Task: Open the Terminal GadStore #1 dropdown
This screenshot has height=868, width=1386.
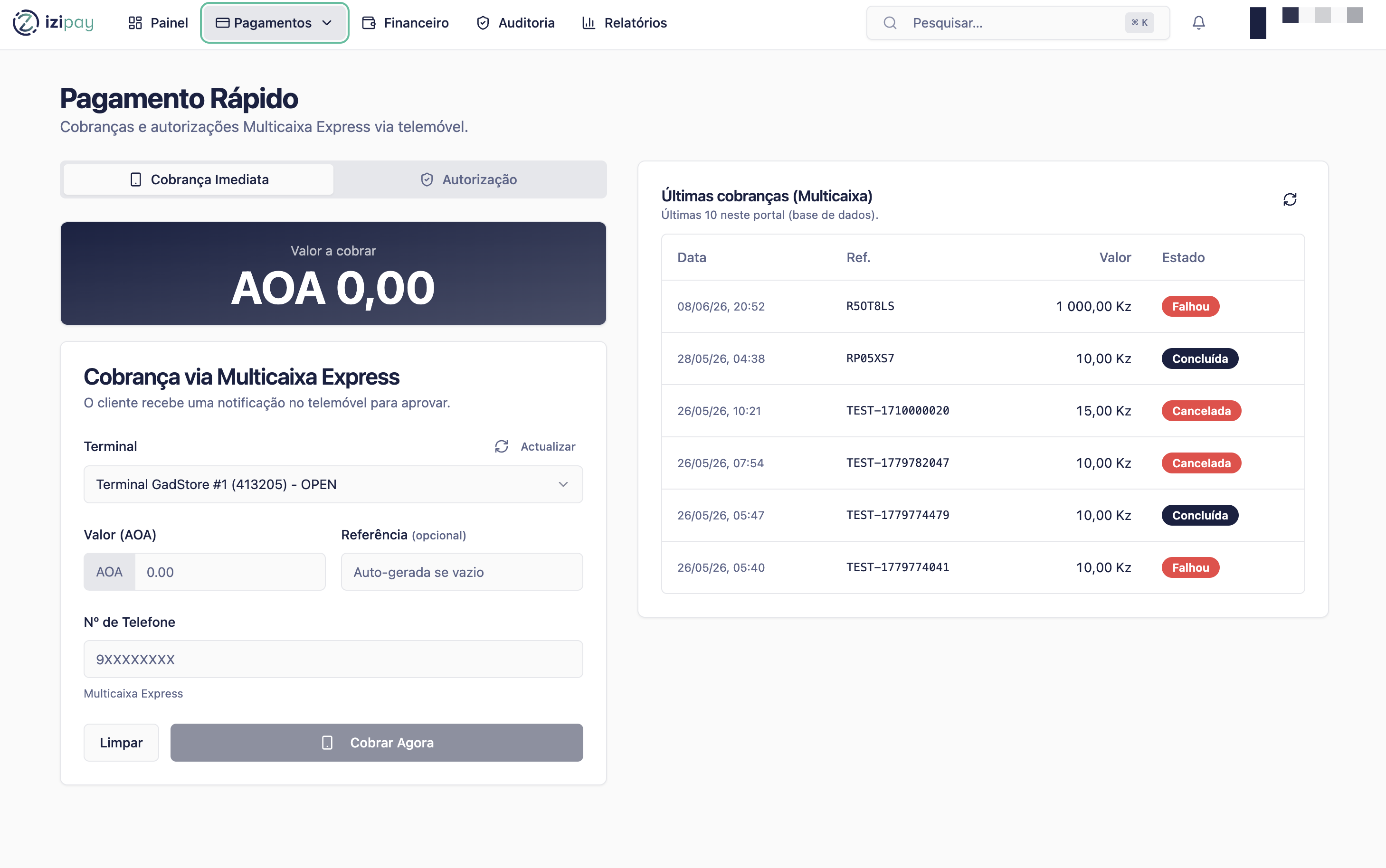Action: coord(333,484)
